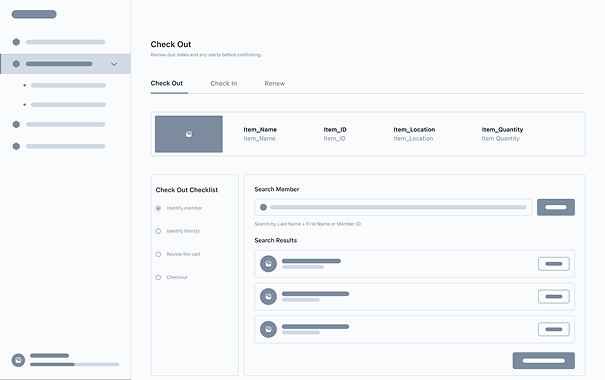Click the Item_Quantity heading

coord(502,130)
